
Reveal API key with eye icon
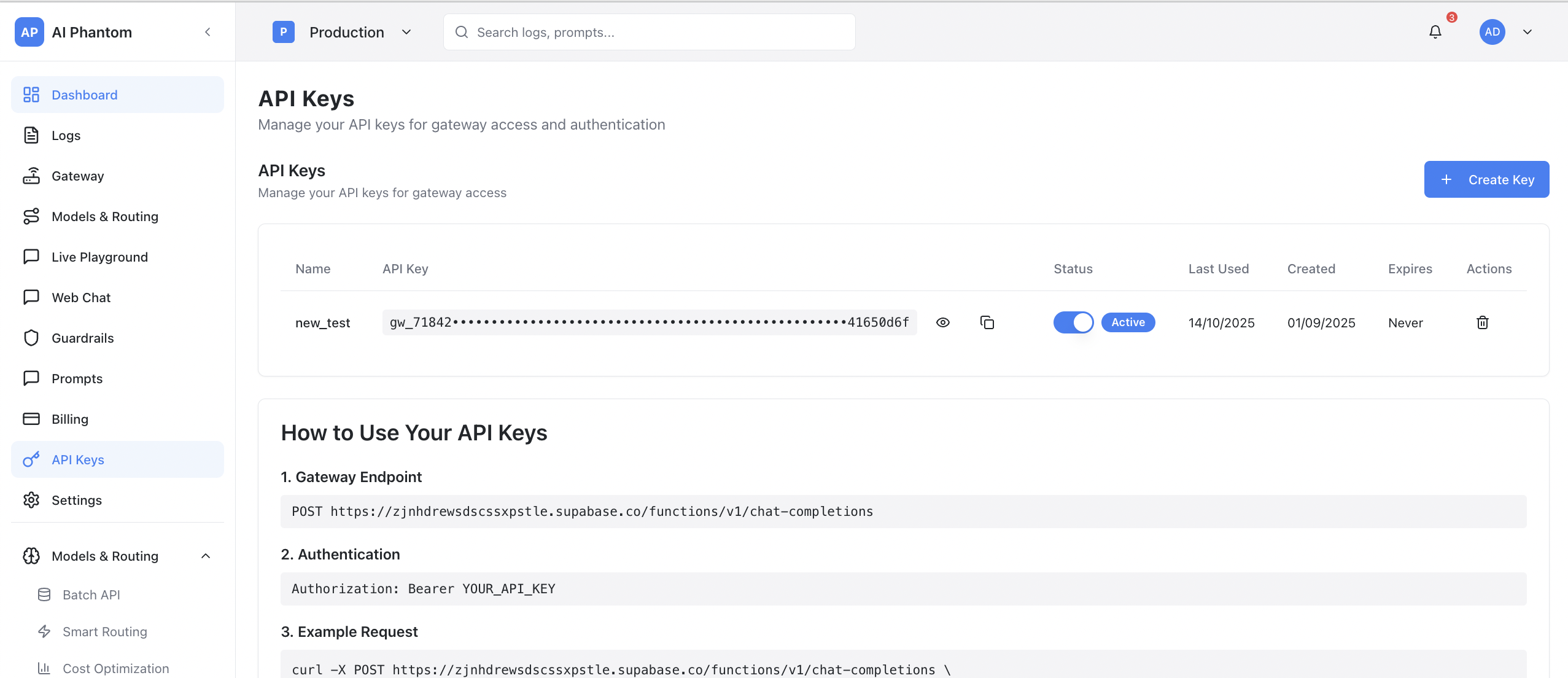pyautogui.click(x=943, y=322)
